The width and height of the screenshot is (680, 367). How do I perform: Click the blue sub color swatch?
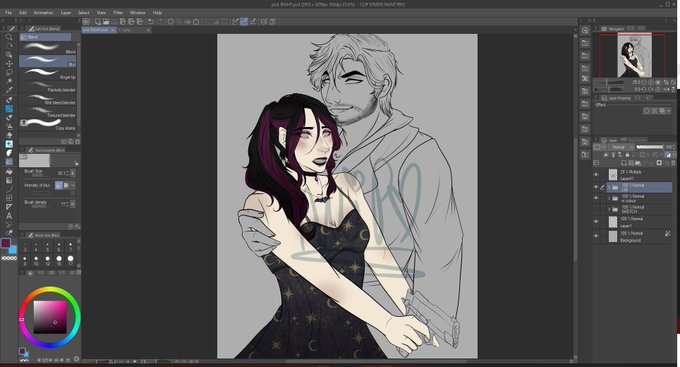13,250
